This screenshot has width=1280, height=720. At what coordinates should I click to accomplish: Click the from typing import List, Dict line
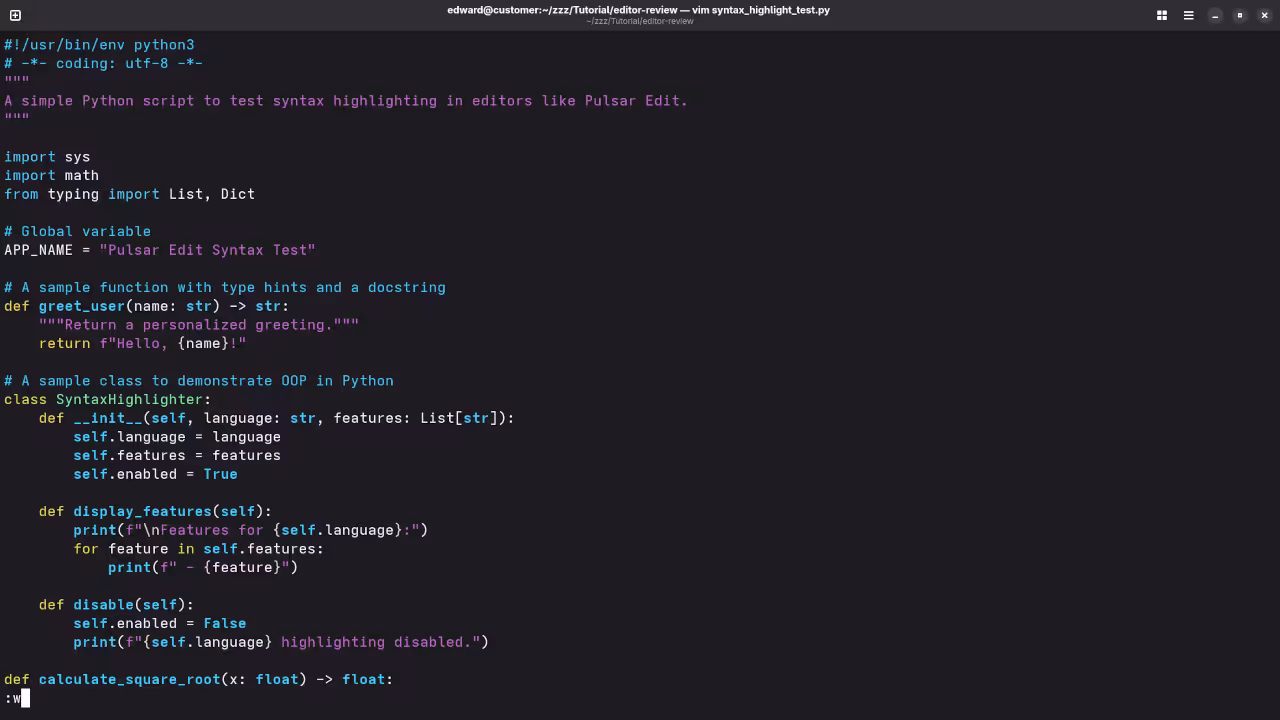point(128,194)
